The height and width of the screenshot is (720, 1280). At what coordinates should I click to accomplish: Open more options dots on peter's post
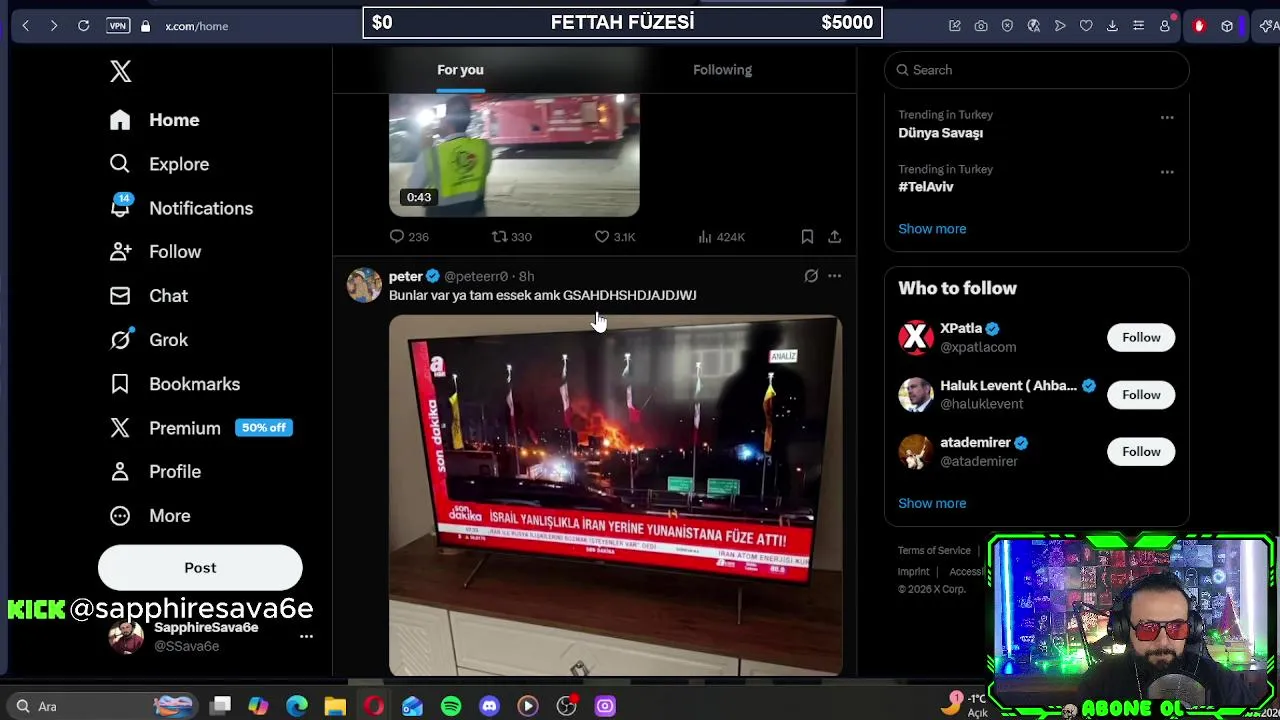[834, 276]
